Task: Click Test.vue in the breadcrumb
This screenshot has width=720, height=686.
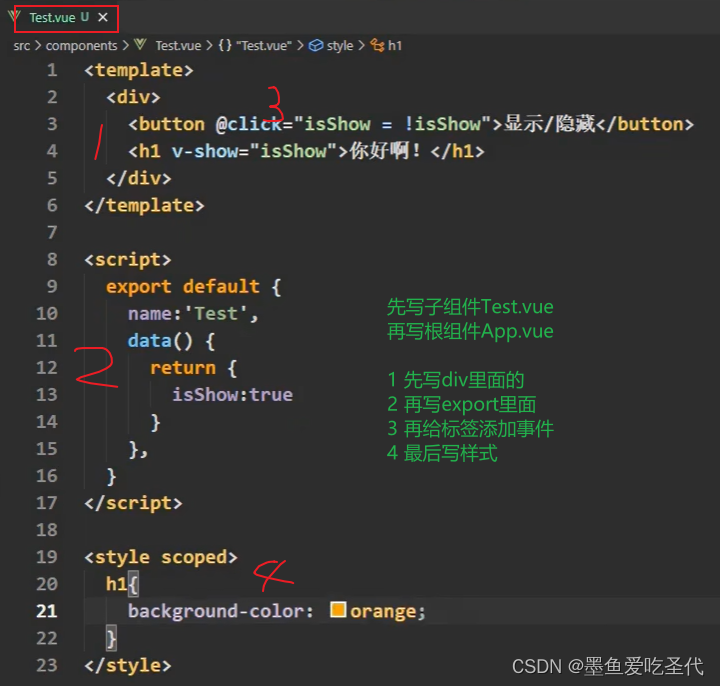Action: 178,45
